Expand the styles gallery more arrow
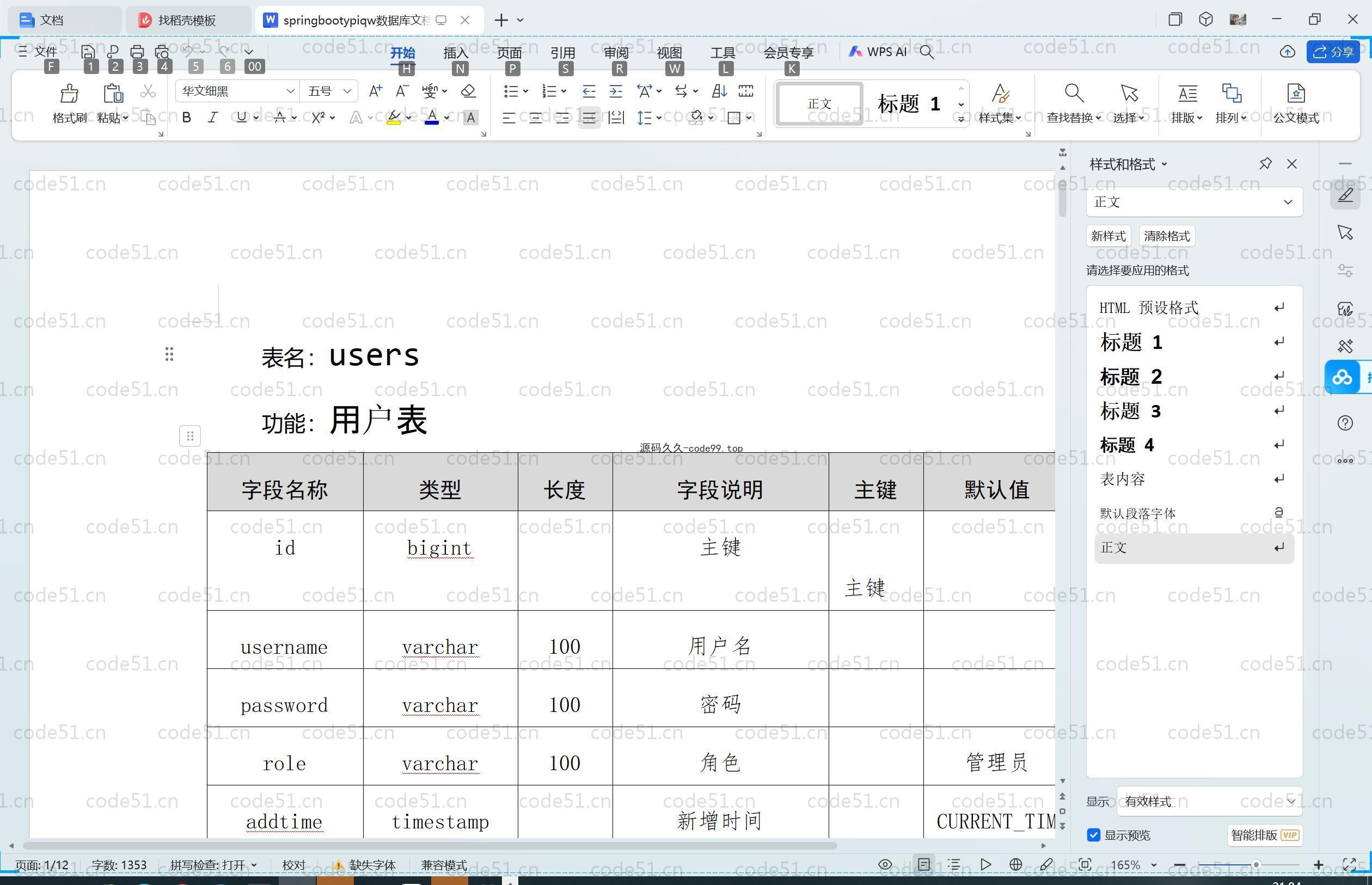The image size is (1372, 885). (x=961, y=119)
